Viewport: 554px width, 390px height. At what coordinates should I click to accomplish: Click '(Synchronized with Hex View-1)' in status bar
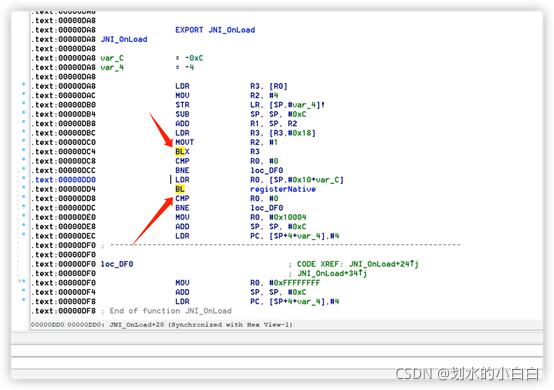click(230, 325)
